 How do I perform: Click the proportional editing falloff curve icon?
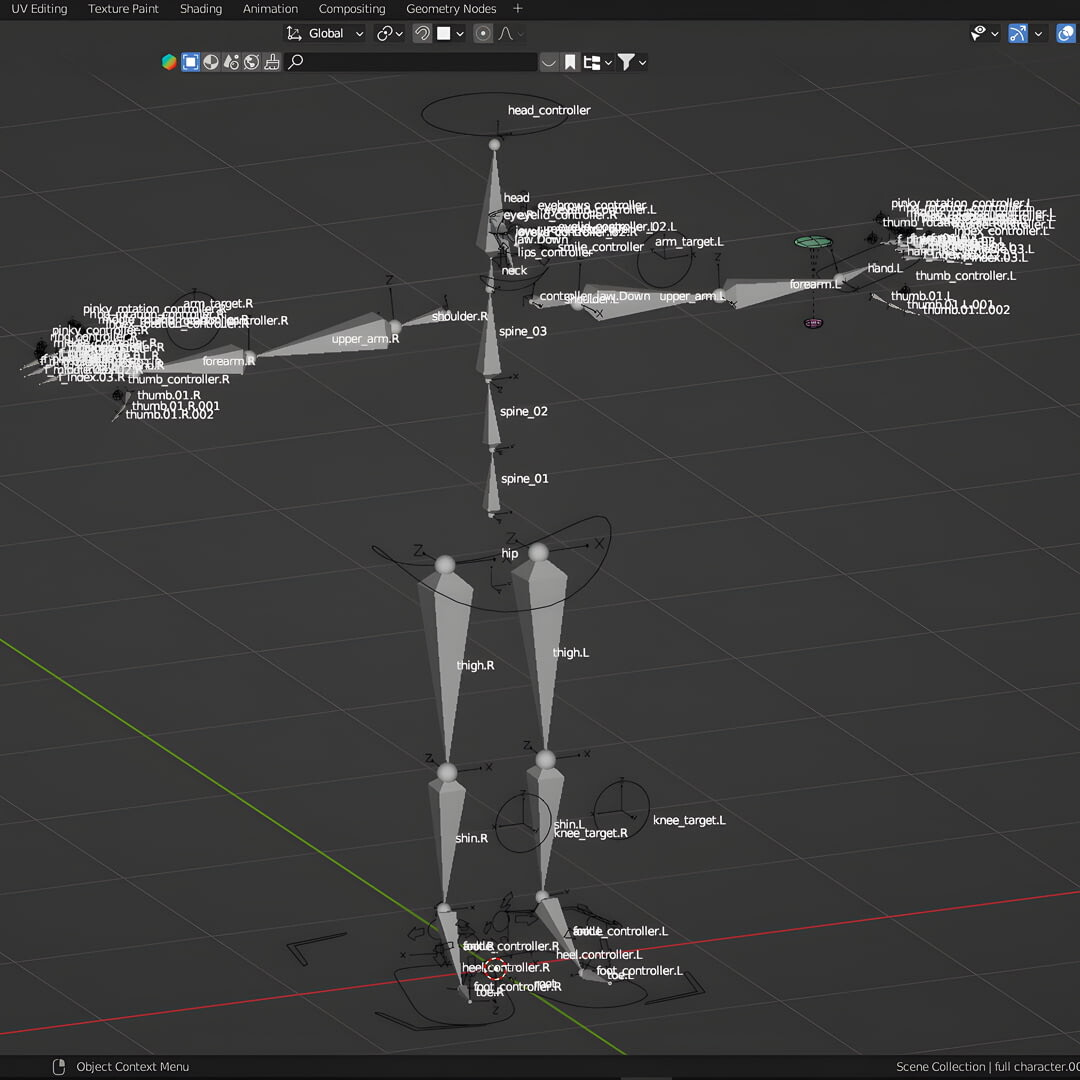[x=506, y=33]
